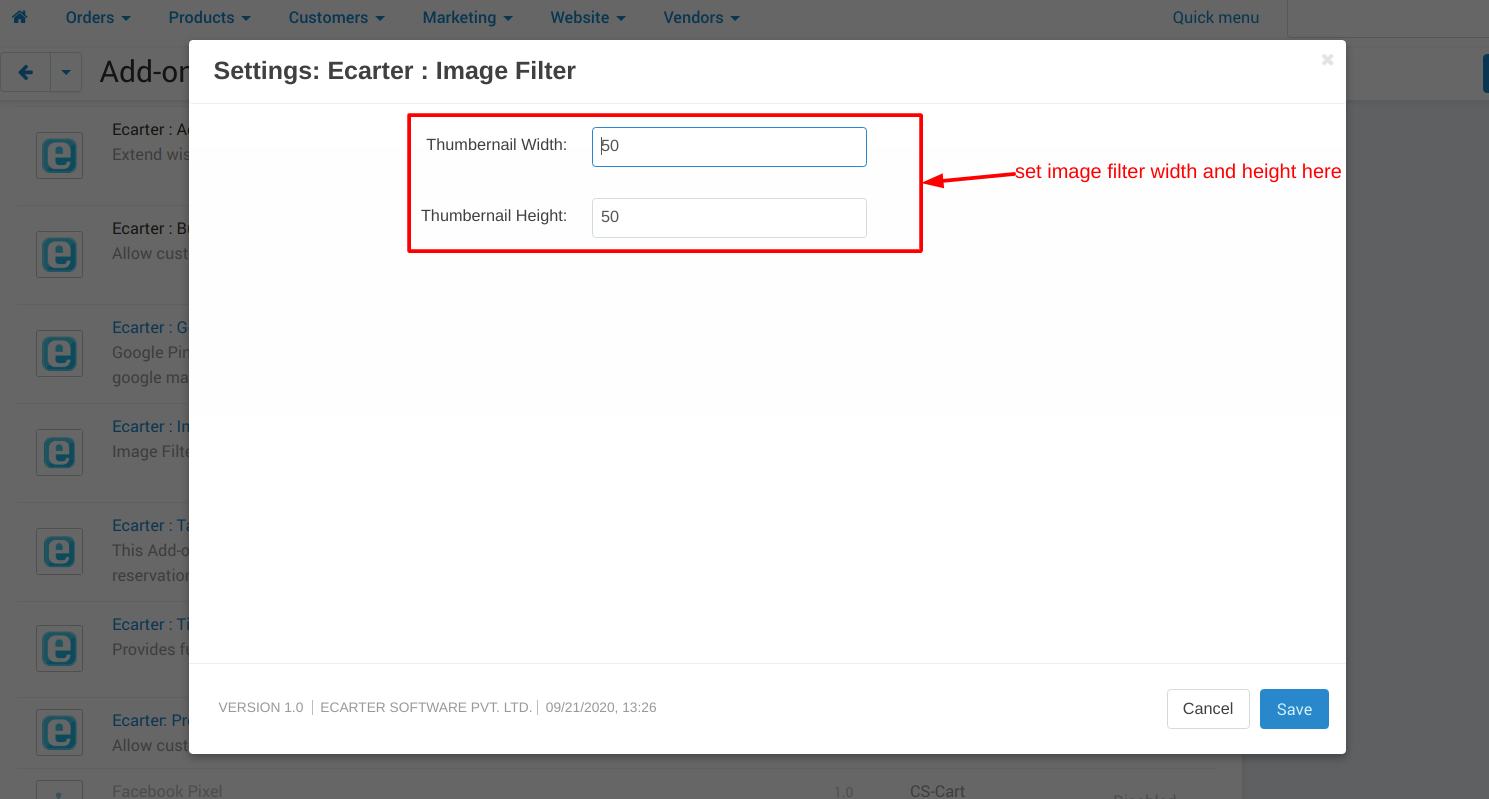Open the Ecarter: Pr add-on link

click(150, 721)
